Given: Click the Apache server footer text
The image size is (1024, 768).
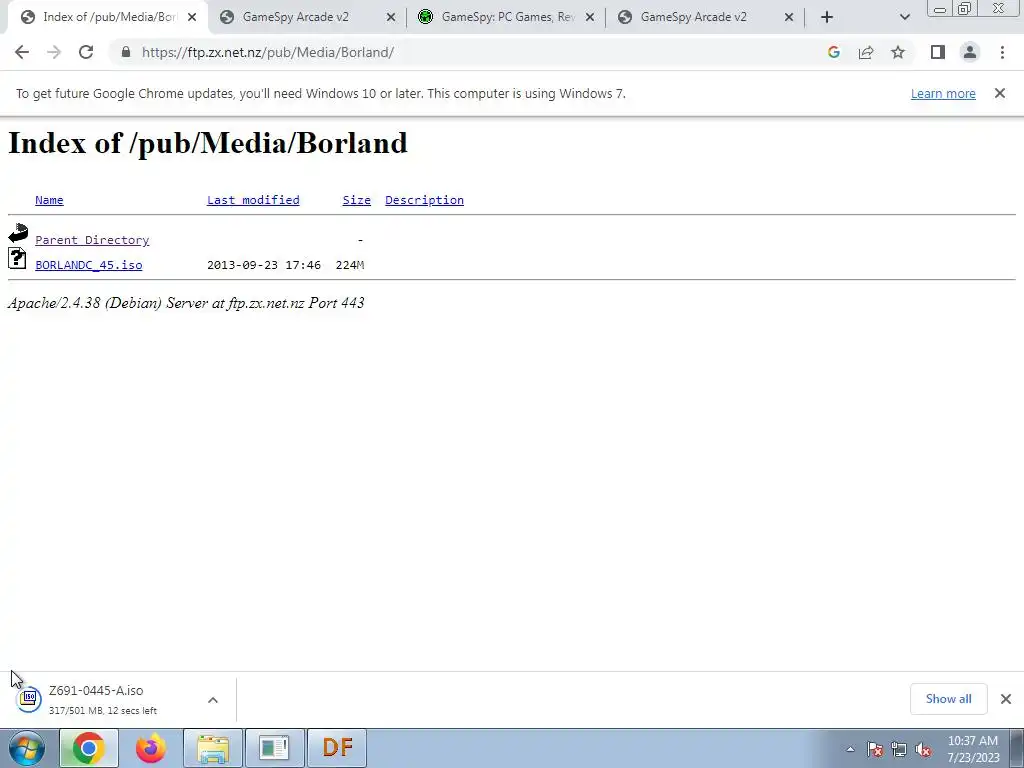Looking at the screenshot, I should 186,303.
